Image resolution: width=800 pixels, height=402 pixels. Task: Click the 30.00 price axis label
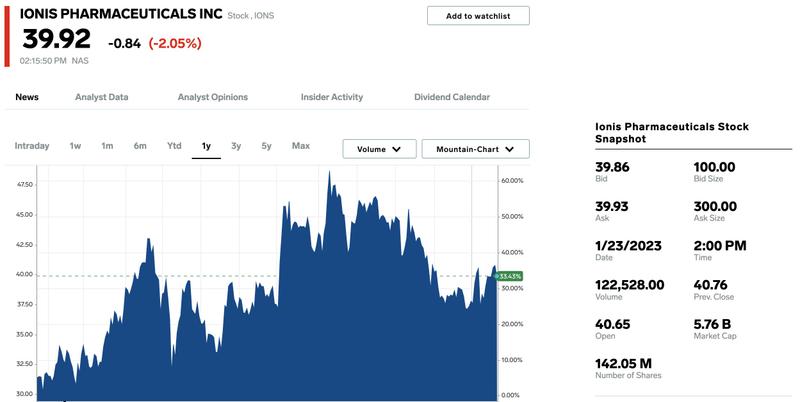pyautogui.click(x=25, y=394)
